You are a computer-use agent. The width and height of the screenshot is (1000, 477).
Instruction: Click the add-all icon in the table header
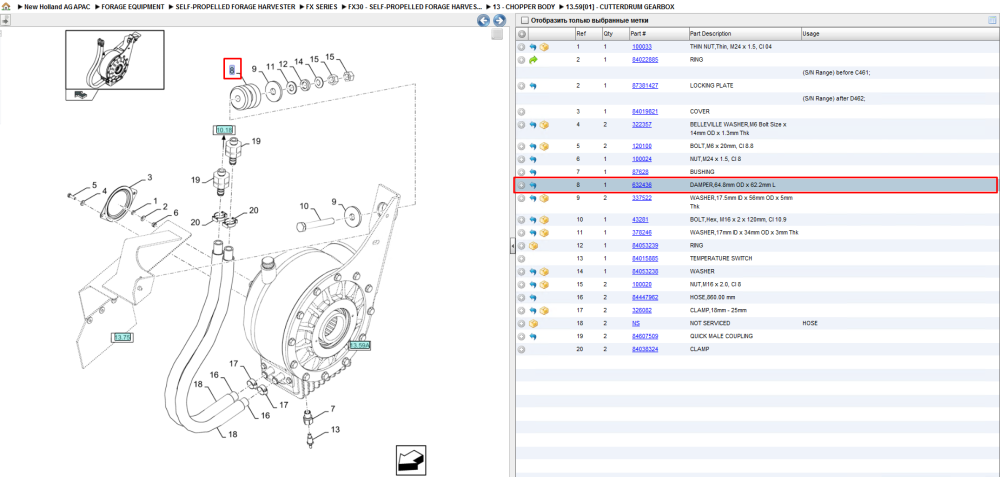click(x=522, y=34)
